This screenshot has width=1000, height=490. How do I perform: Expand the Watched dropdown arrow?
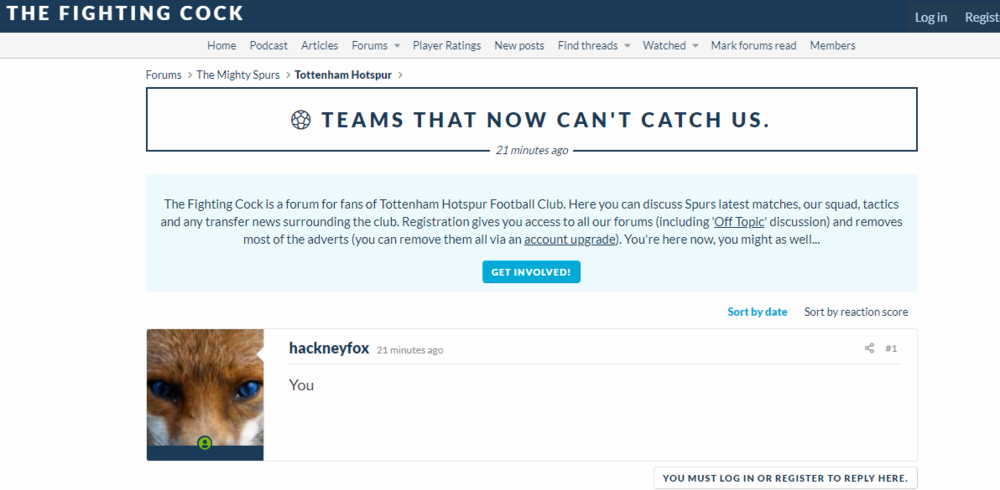coord(695,46)
